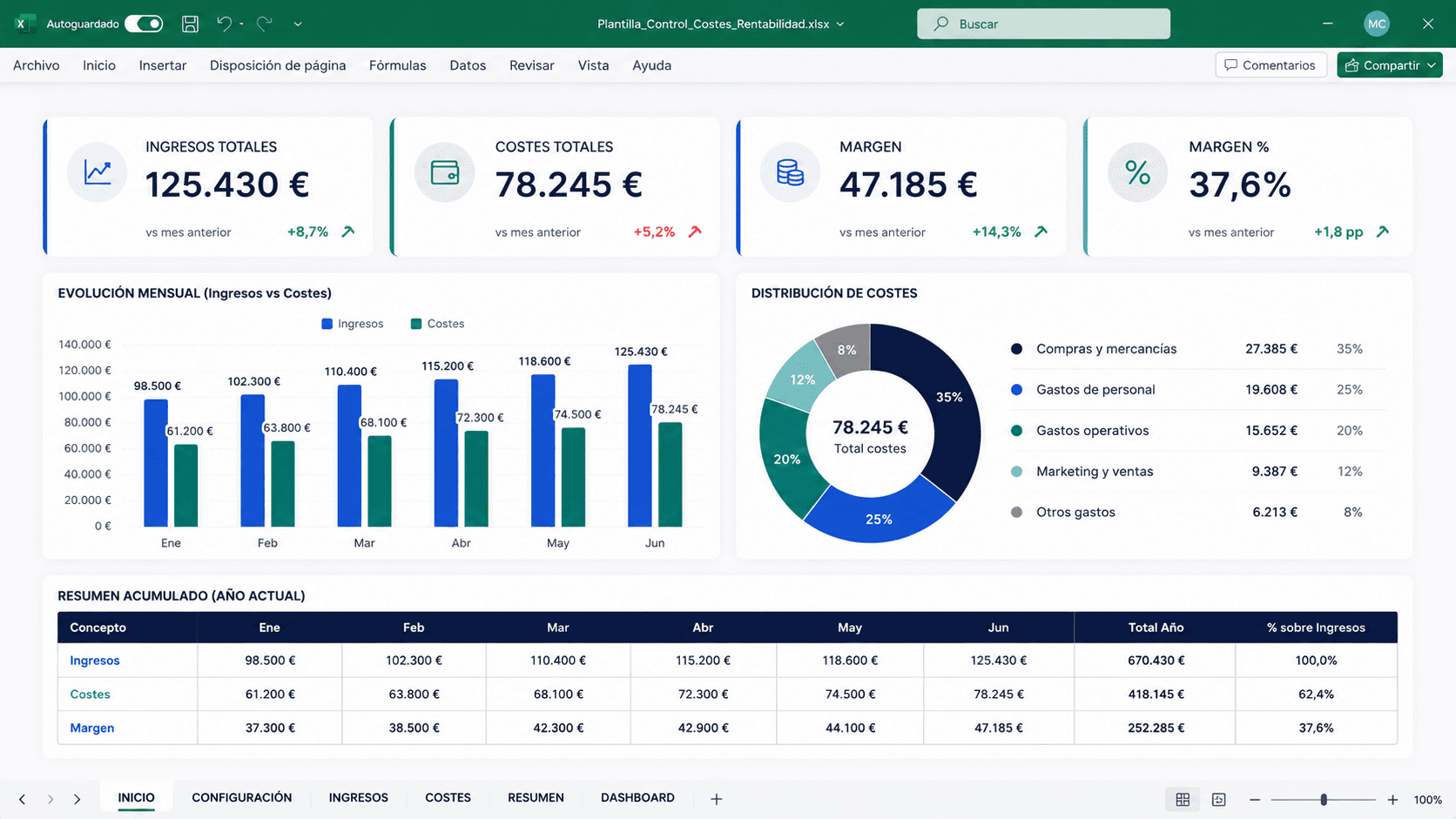Select the Total Año column header
Screen dimensions: 1456x819
1156,628
